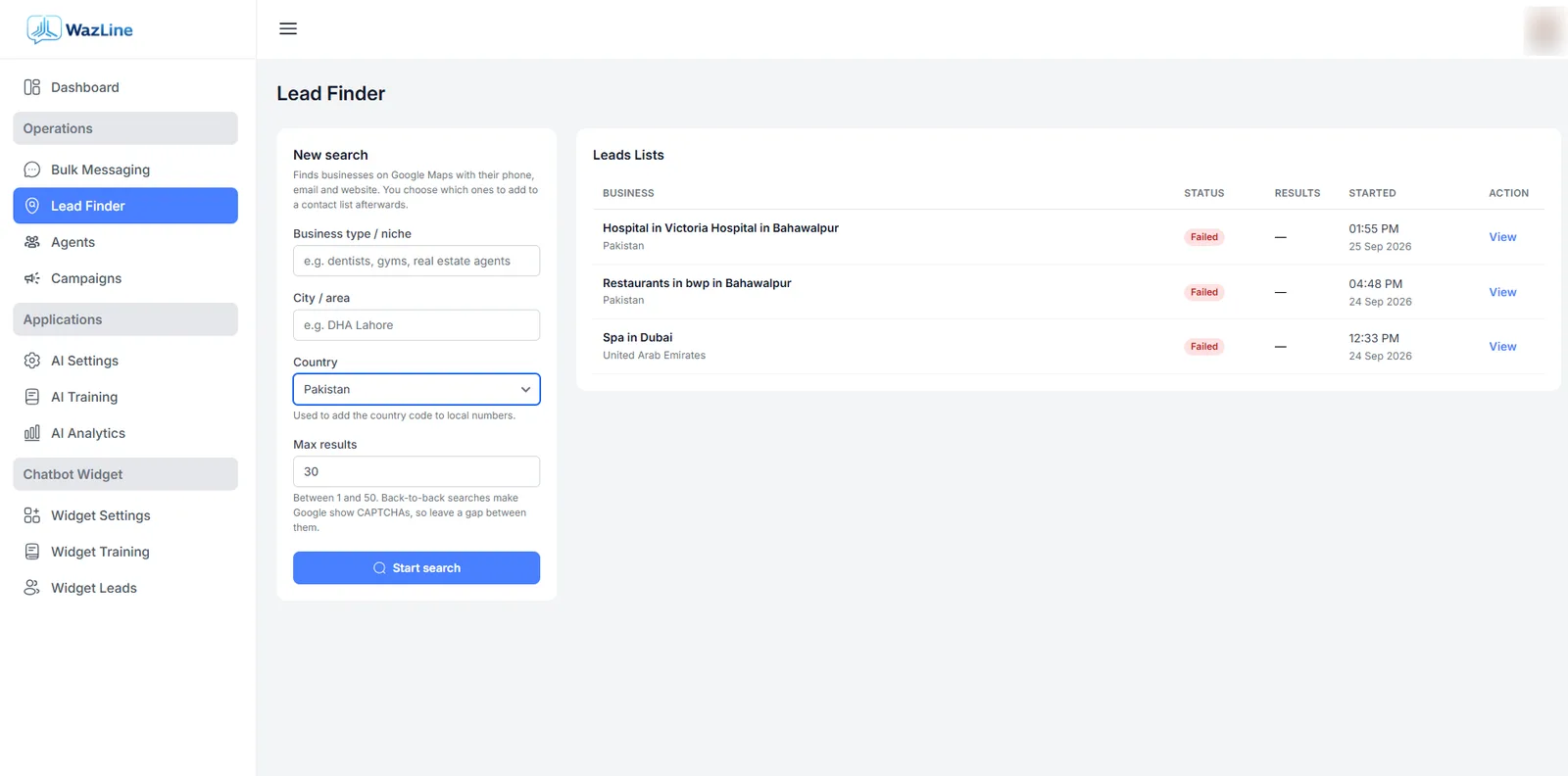View the Hospital in Victoria Hospital lead list
The height and width of the screenshot is (776, 1568).
(1502, 237)
